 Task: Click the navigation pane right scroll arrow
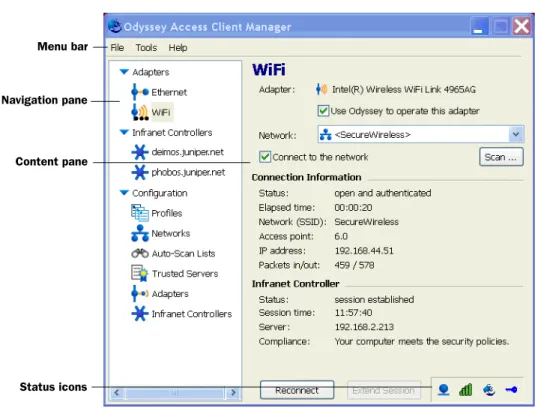(x=233, y=392)
